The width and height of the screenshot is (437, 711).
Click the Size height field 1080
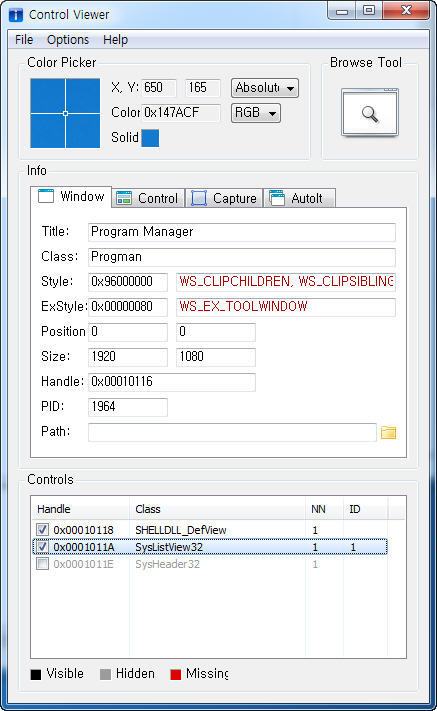216,356
